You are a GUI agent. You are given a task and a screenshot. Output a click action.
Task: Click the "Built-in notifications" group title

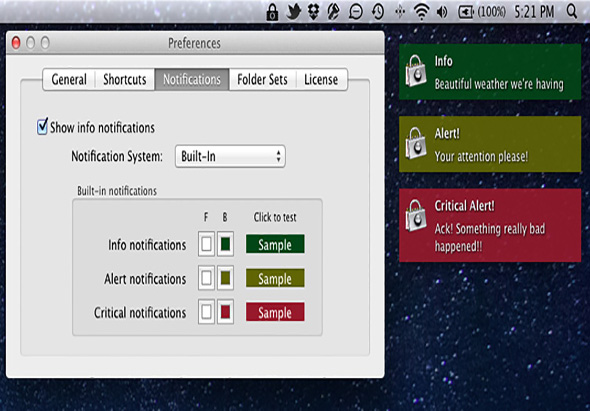pos(117,191)
